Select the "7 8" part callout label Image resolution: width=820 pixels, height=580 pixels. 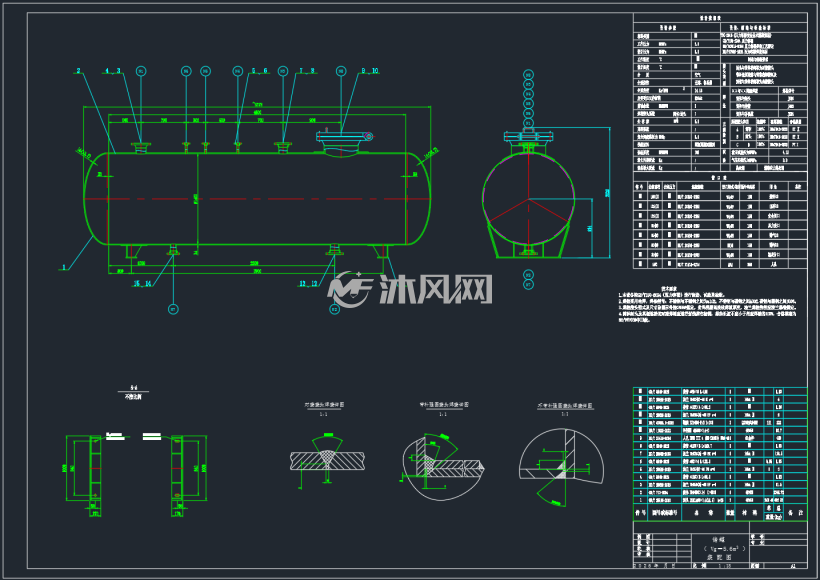click(307, 71)
